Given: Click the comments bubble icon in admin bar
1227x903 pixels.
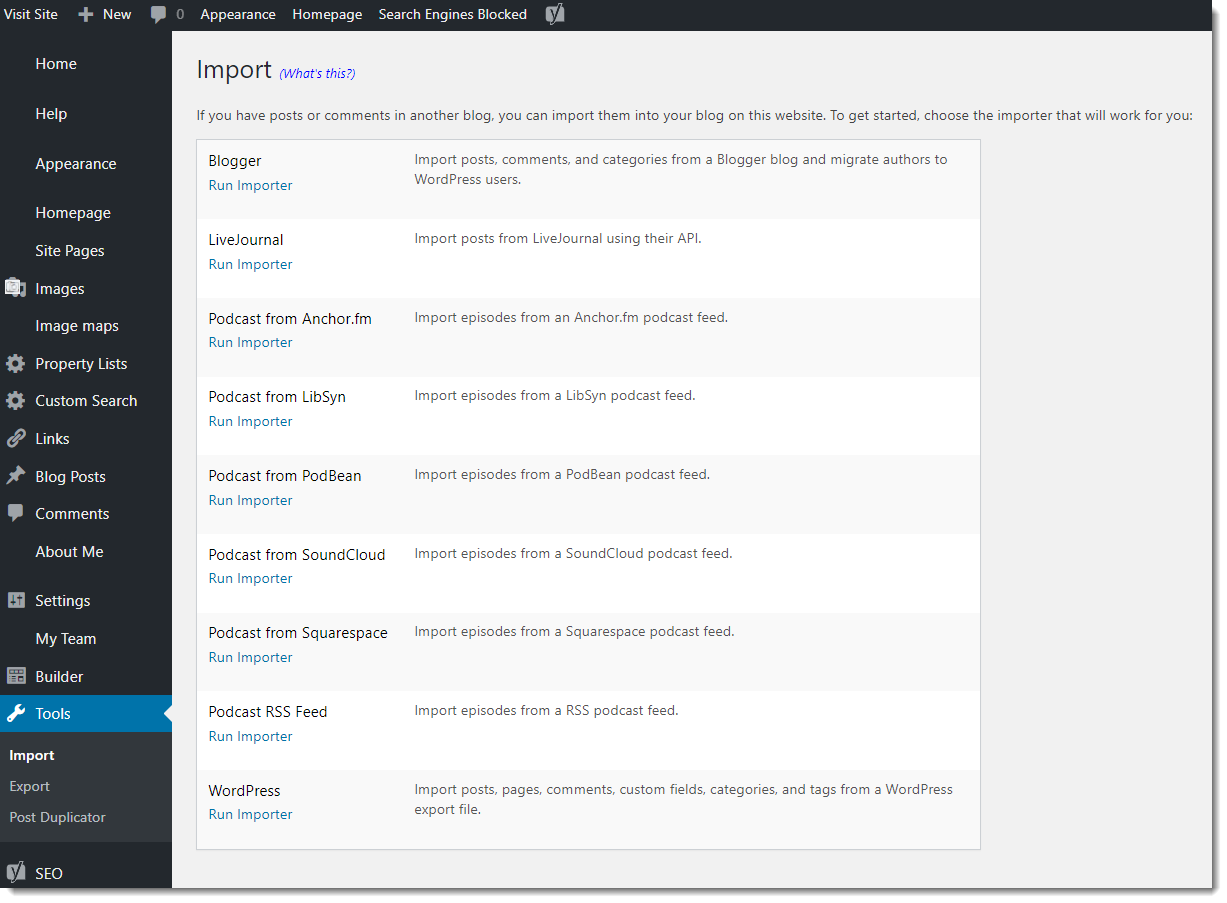Looking at the screenshot, I should 158,14.
